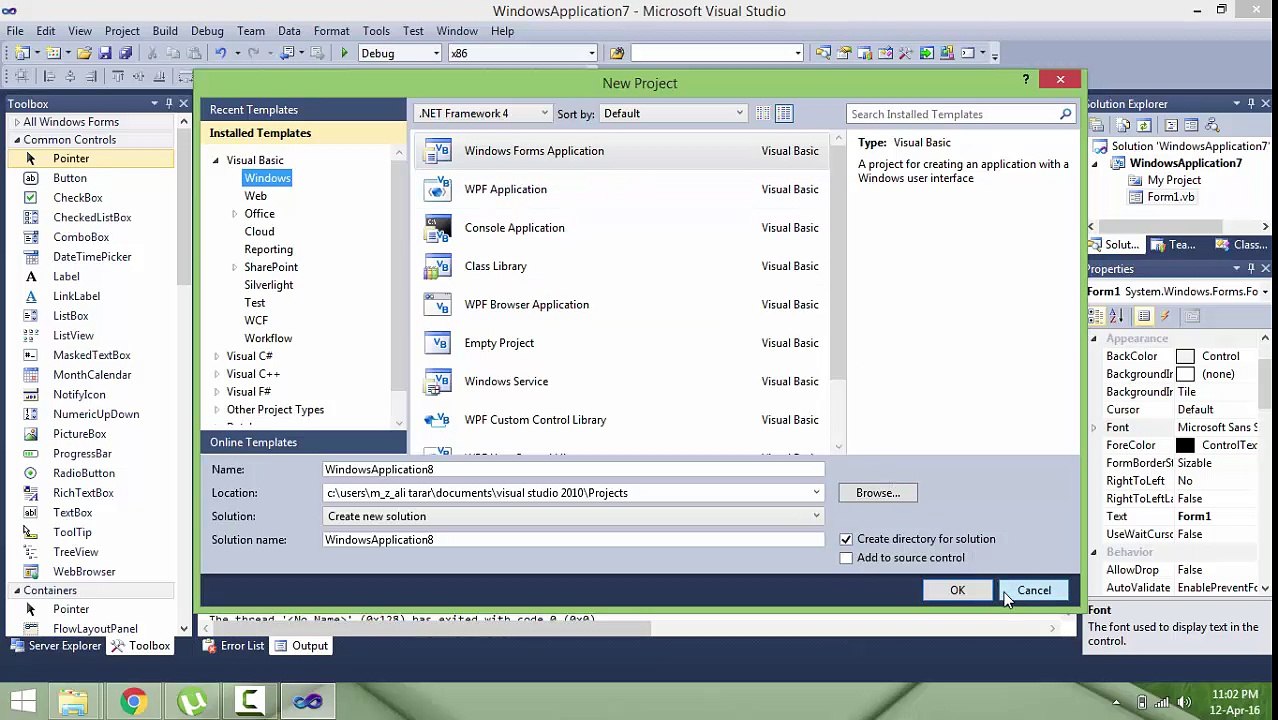Open the .NET Framework 4 dropdown
The height and width of the screenshot is (720, 1278).
pos(484,113)
